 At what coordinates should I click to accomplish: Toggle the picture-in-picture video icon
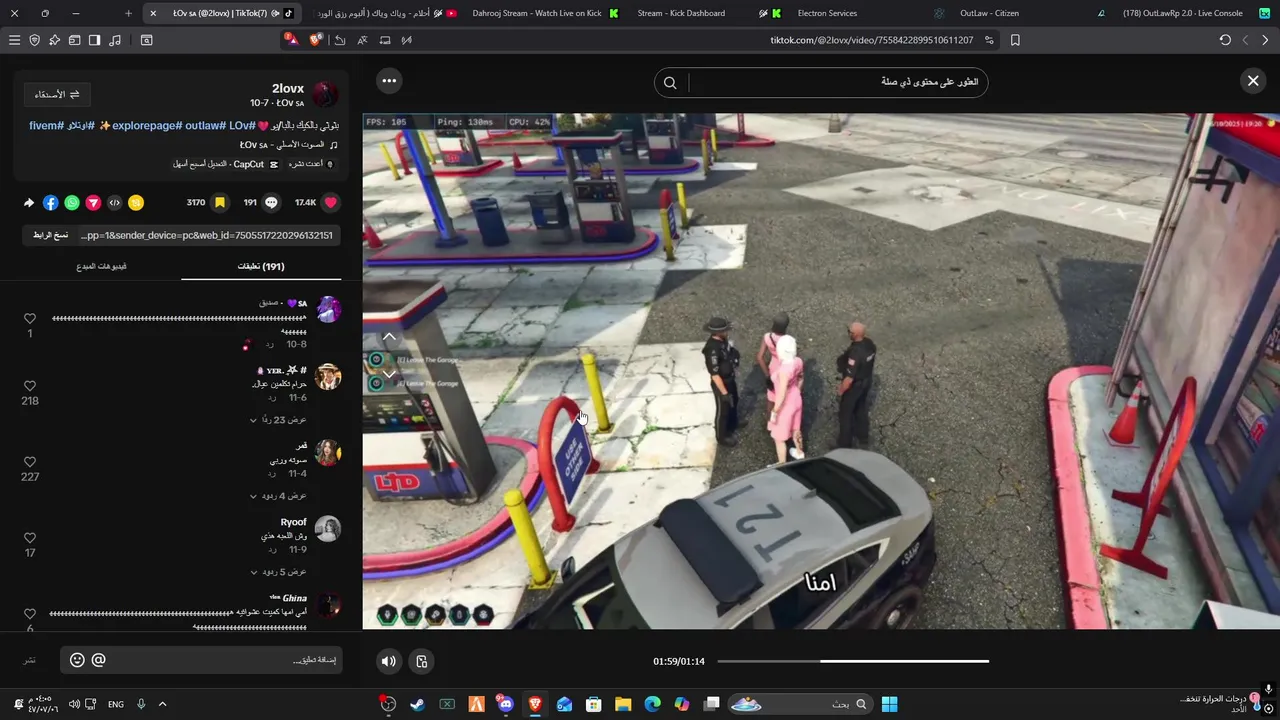pyautogui.click(x=422, y=661)
